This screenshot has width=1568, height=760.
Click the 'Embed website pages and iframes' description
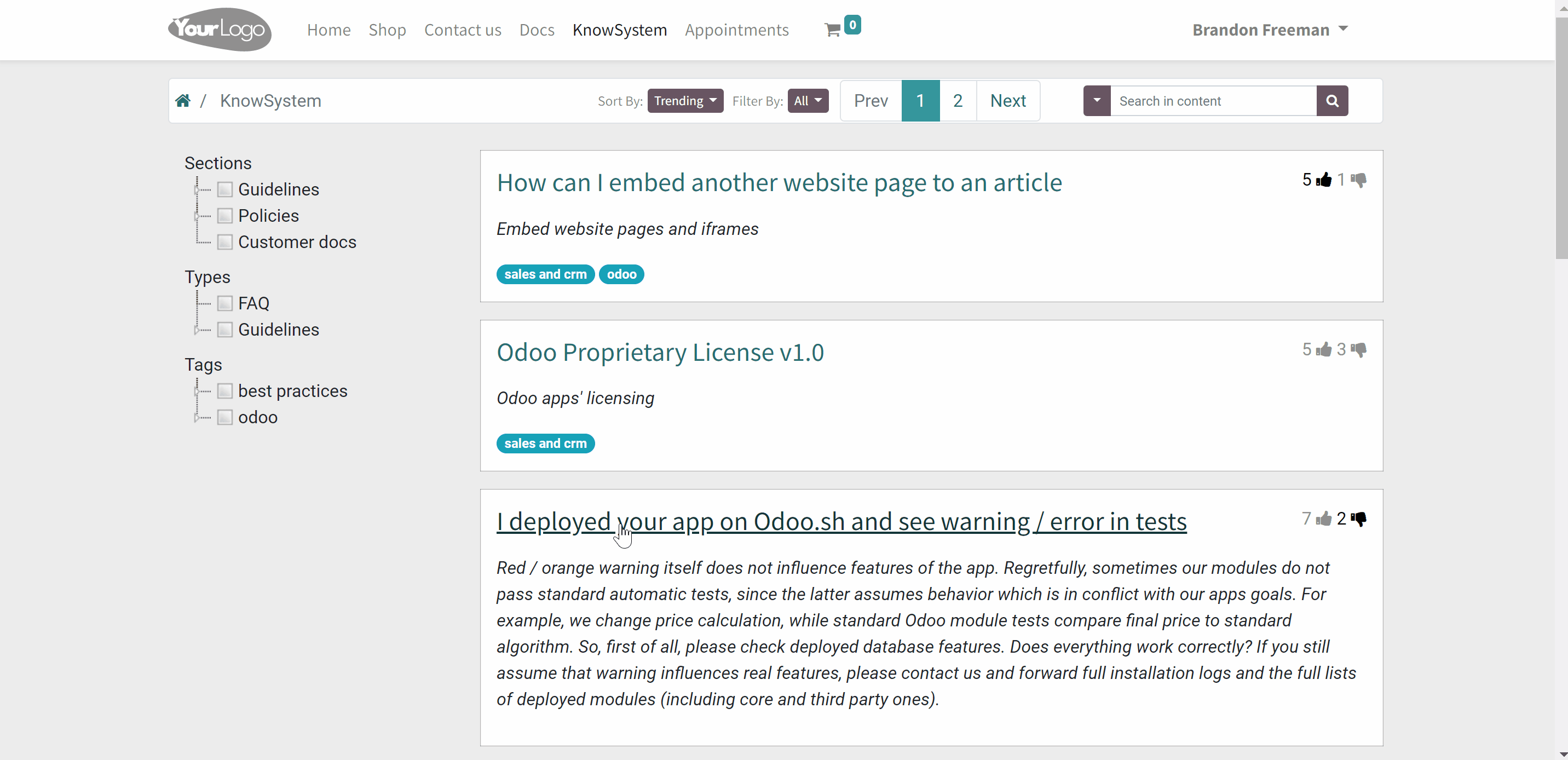pos(627,229)
